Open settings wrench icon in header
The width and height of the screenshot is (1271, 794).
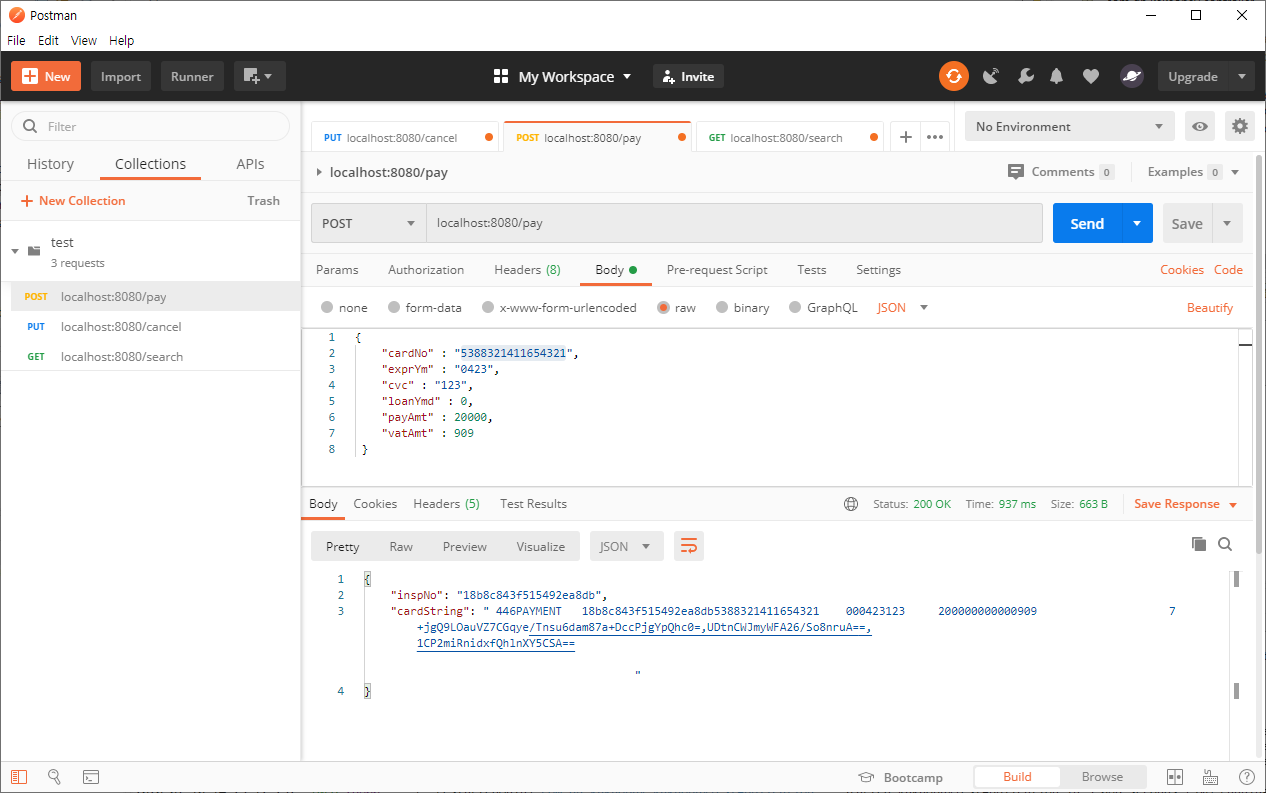(1025, 76)
